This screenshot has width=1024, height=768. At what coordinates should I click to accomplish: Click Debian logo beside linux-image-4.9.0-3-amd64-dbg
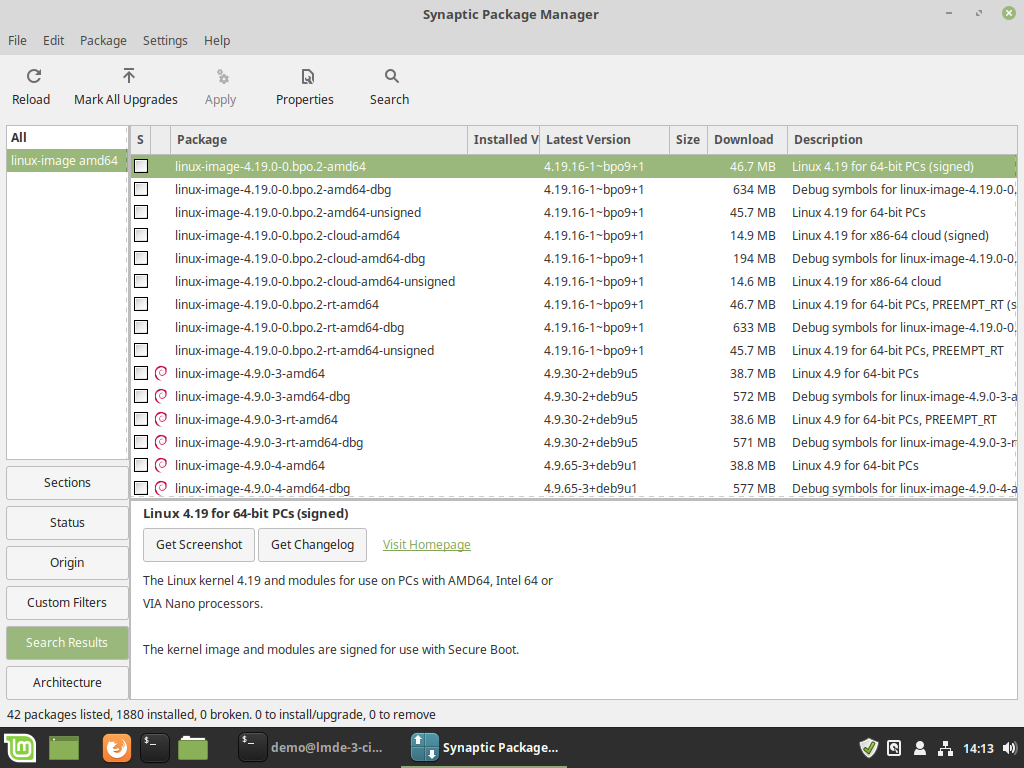point(161,396)
